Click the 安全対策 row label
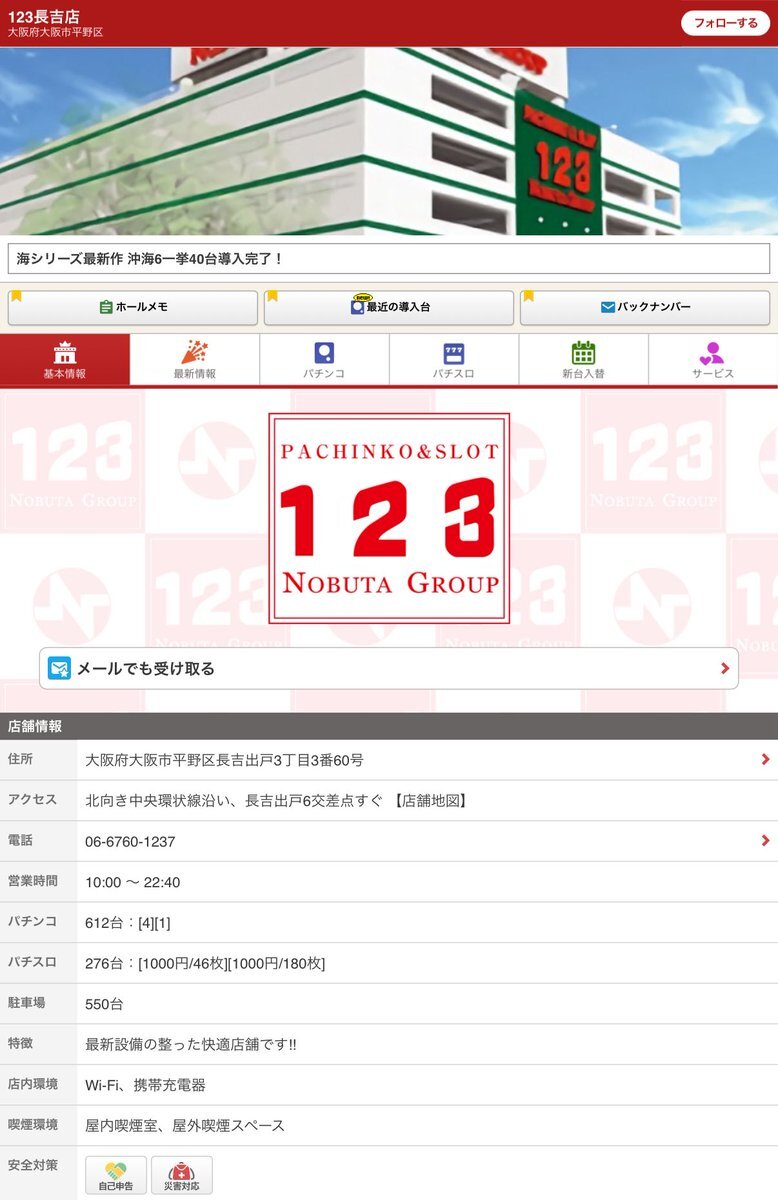Viewport: 778px width, 1200px height. click(32, 1165)
